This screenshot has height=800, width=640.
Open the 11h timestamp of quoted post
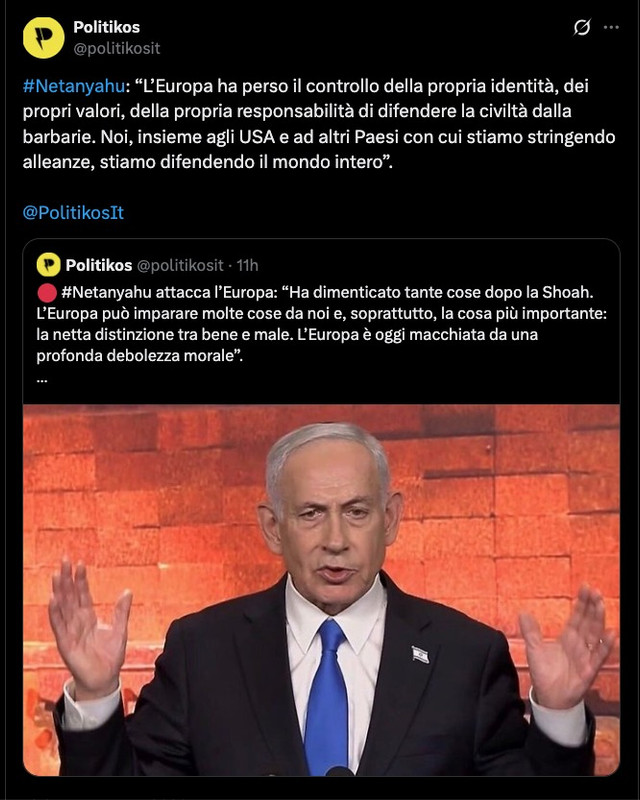tap(248, 265)
